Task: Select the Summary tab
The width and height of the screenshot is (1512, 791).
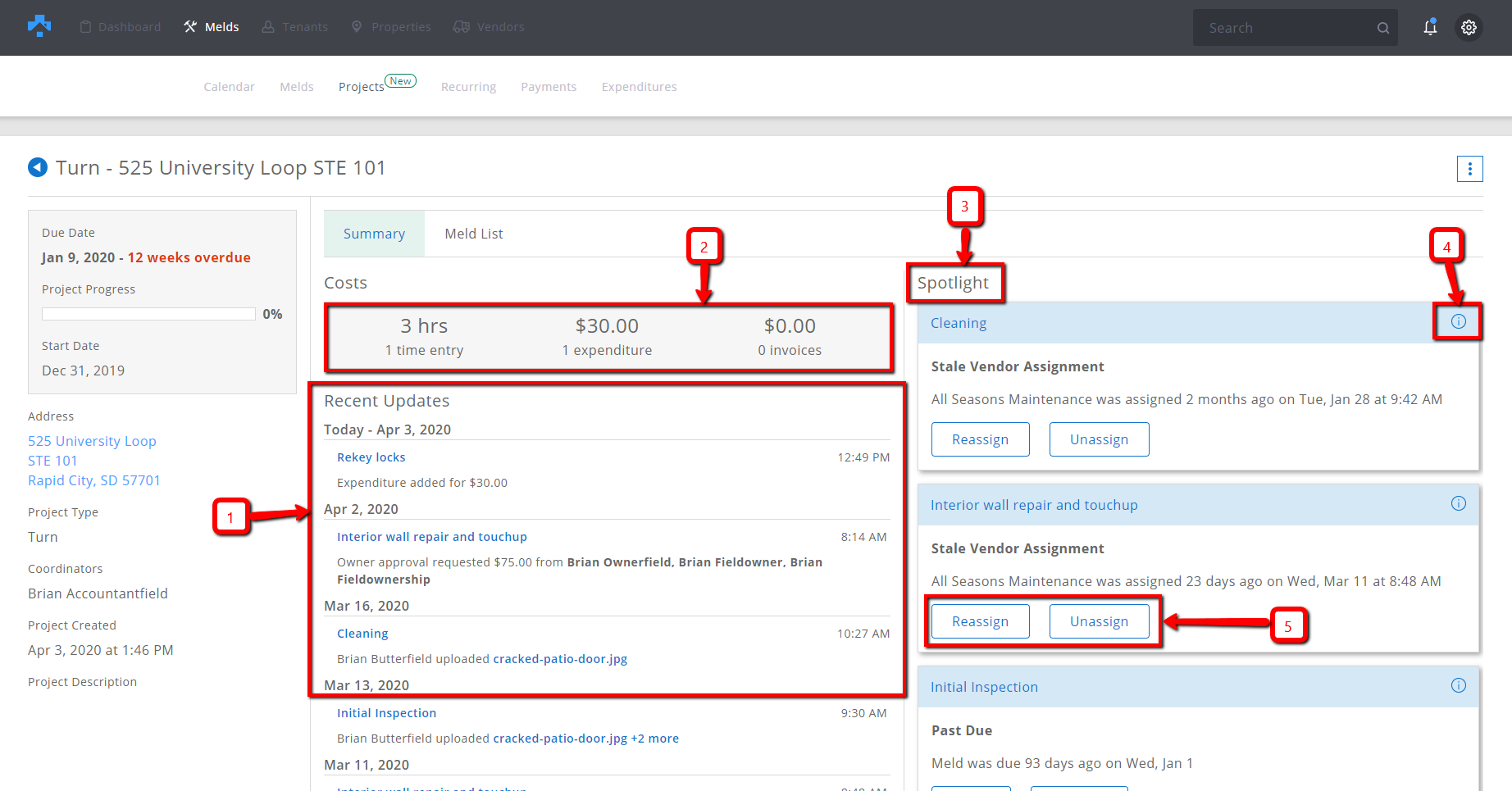Action: pos(374,234)
